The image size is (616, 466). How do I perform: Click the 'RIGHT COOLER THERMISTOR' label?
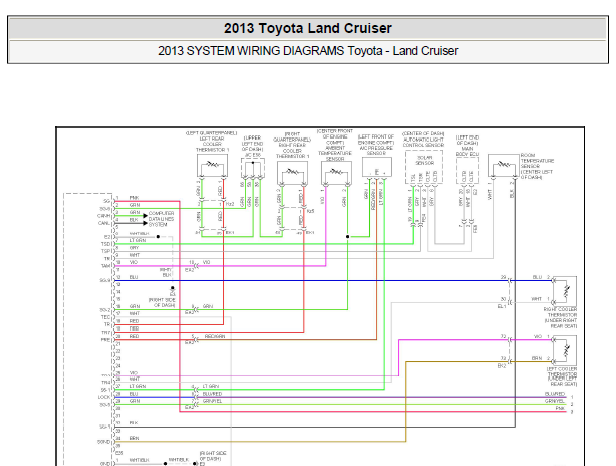(561, 312)
